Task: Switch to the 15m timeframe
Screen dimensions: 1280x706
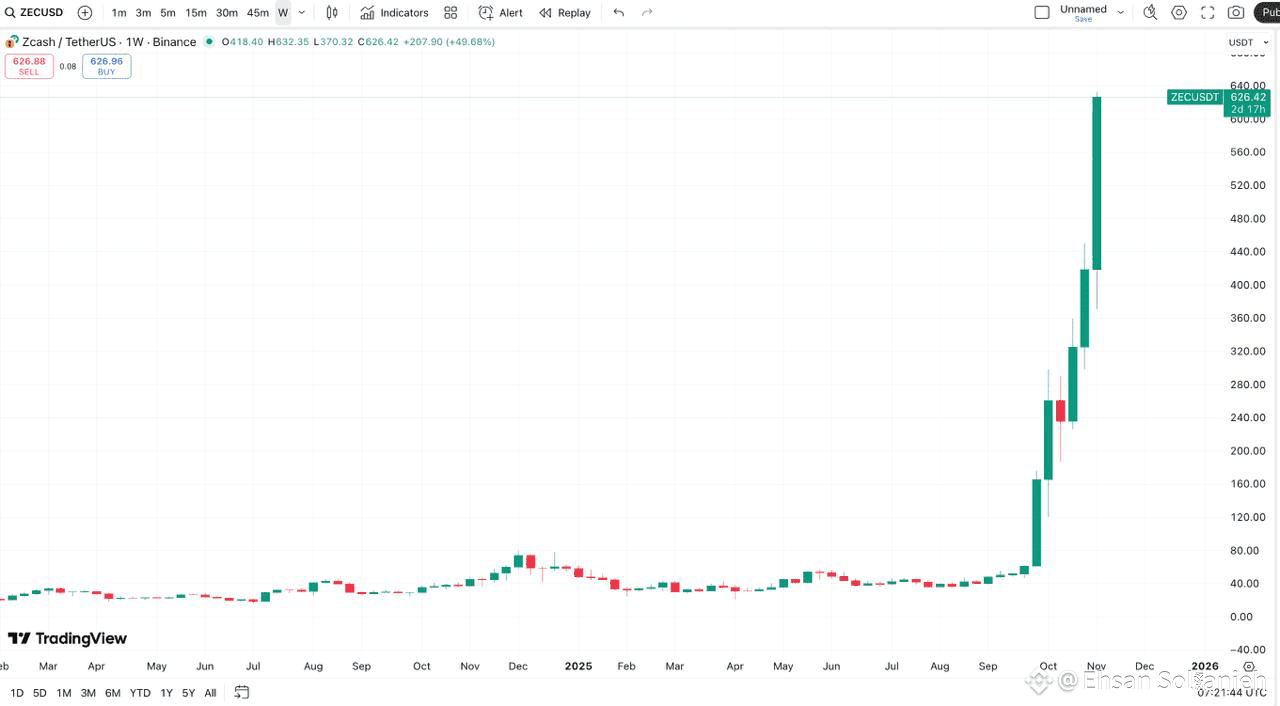Action: [196, 13]
